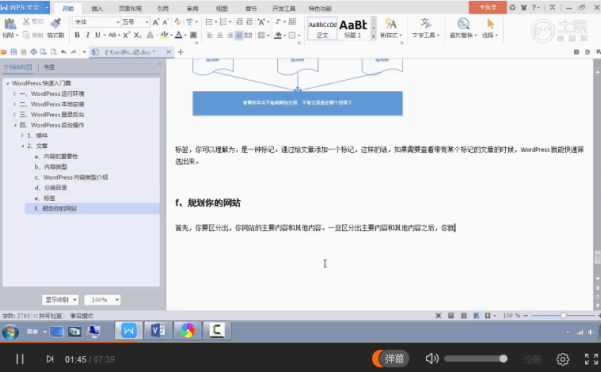Open the 100% dropdown in navigation pane

(x=102, y=300)
